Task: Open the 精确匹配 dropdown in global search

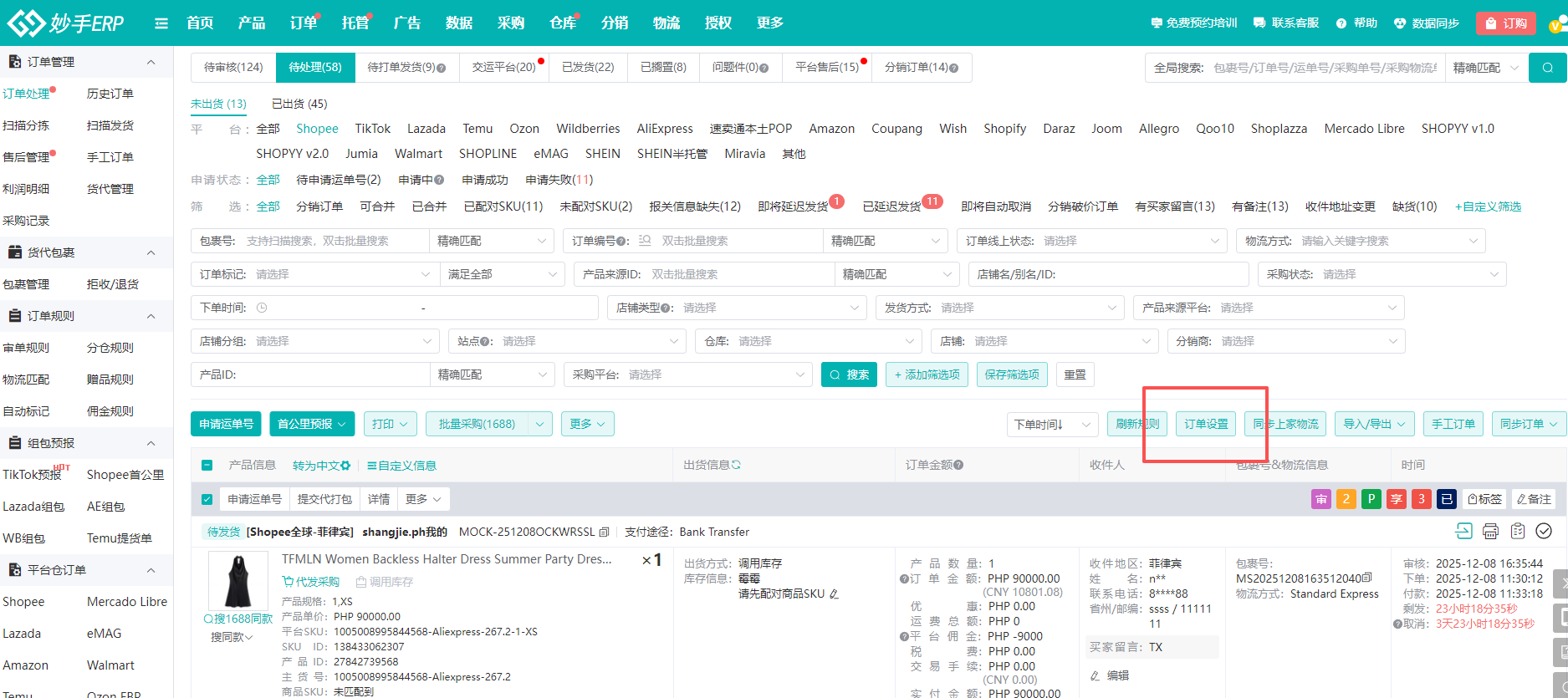Action: click(x=1486, y=68)
